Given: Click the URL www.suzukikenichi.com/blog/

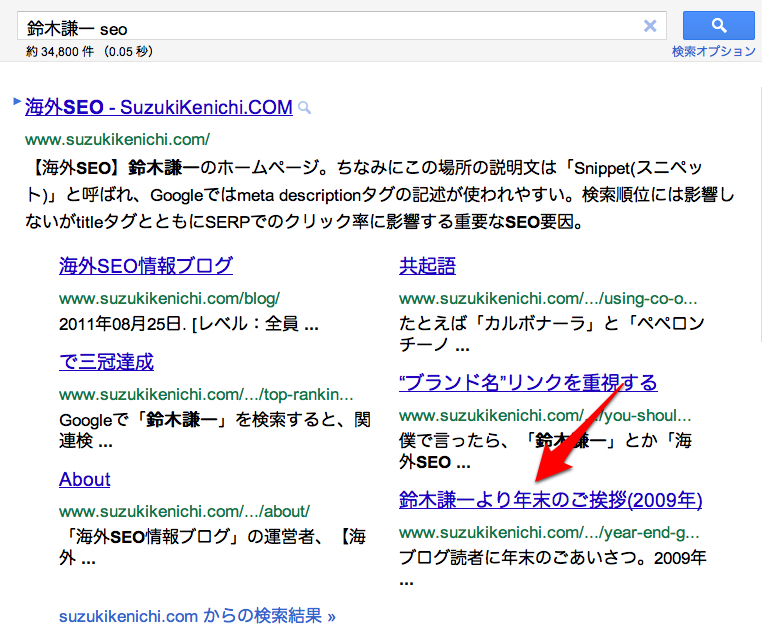Looking at the screenshot, I should tap(169, 298).
